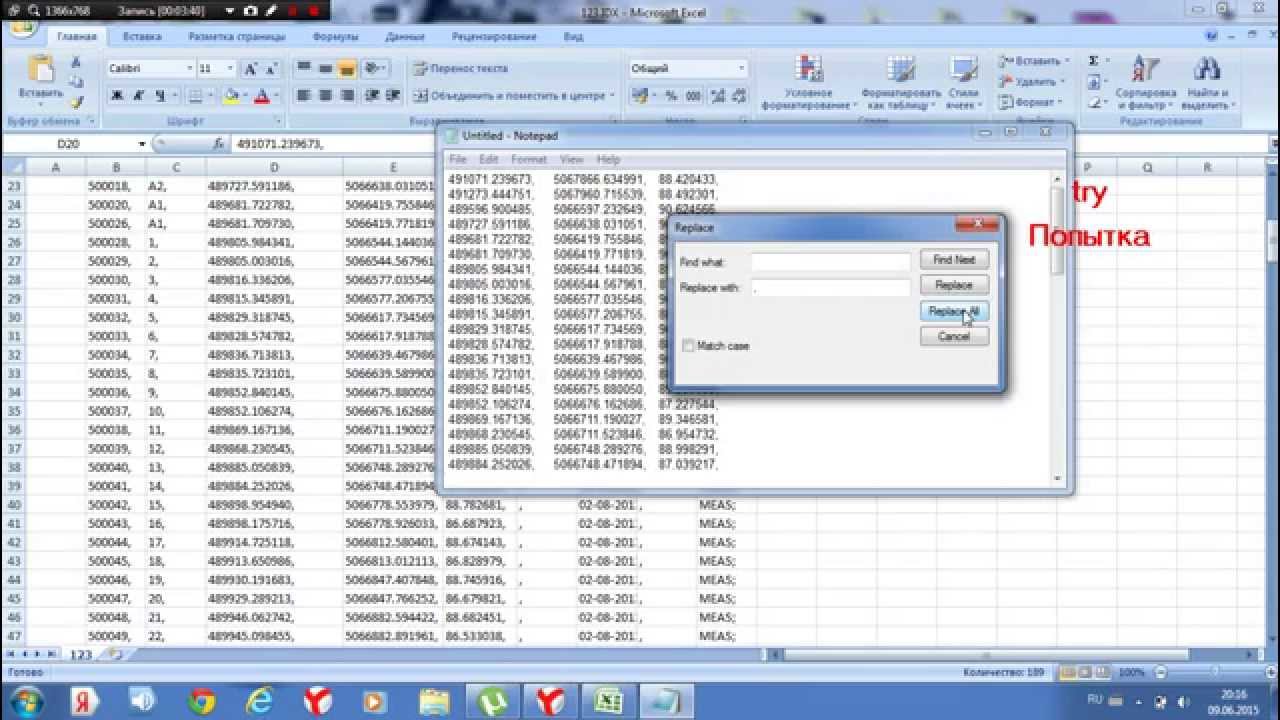The width and height of the screenshot is (1280, 720).
Task: Apply italic formatting in the ribbon
Action: pos(137,96)
